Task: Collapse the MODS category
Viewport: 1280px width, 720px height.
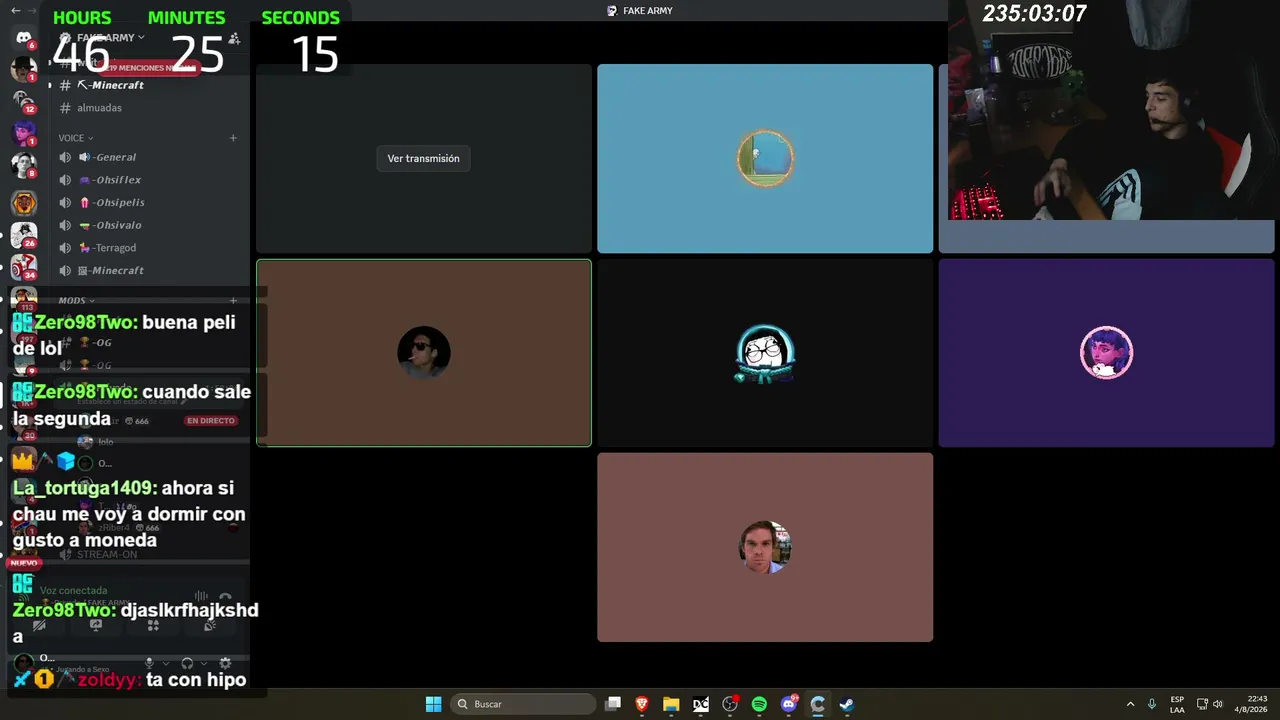Action: (76, 300)
